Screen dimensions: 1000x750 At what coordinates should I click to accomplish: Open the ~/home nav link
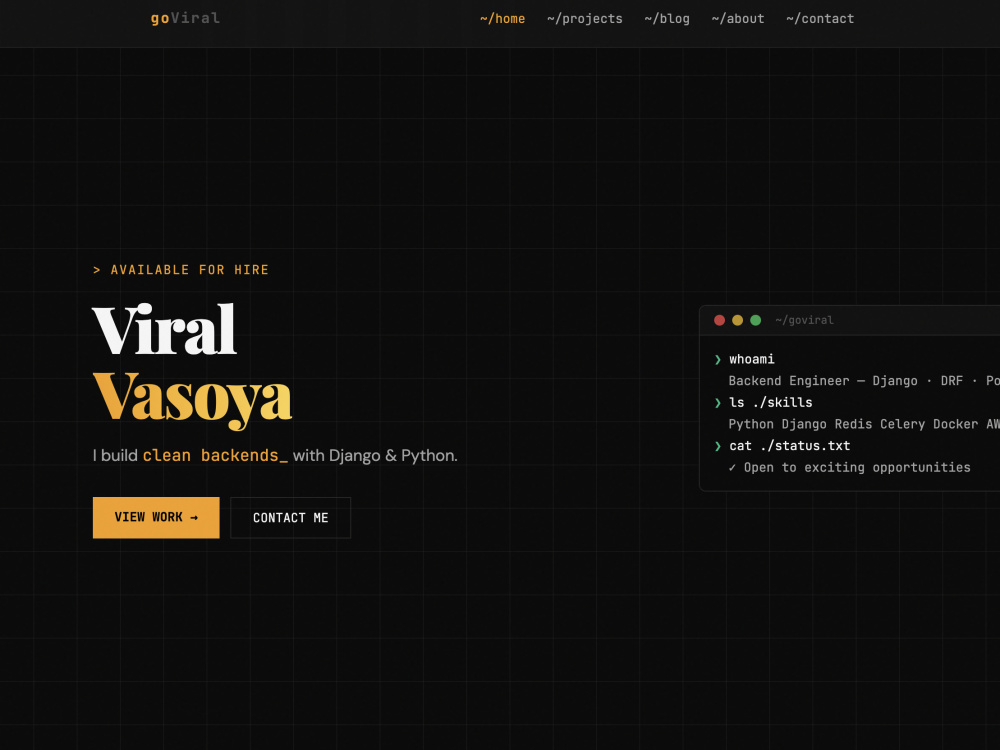coord(503,19)
